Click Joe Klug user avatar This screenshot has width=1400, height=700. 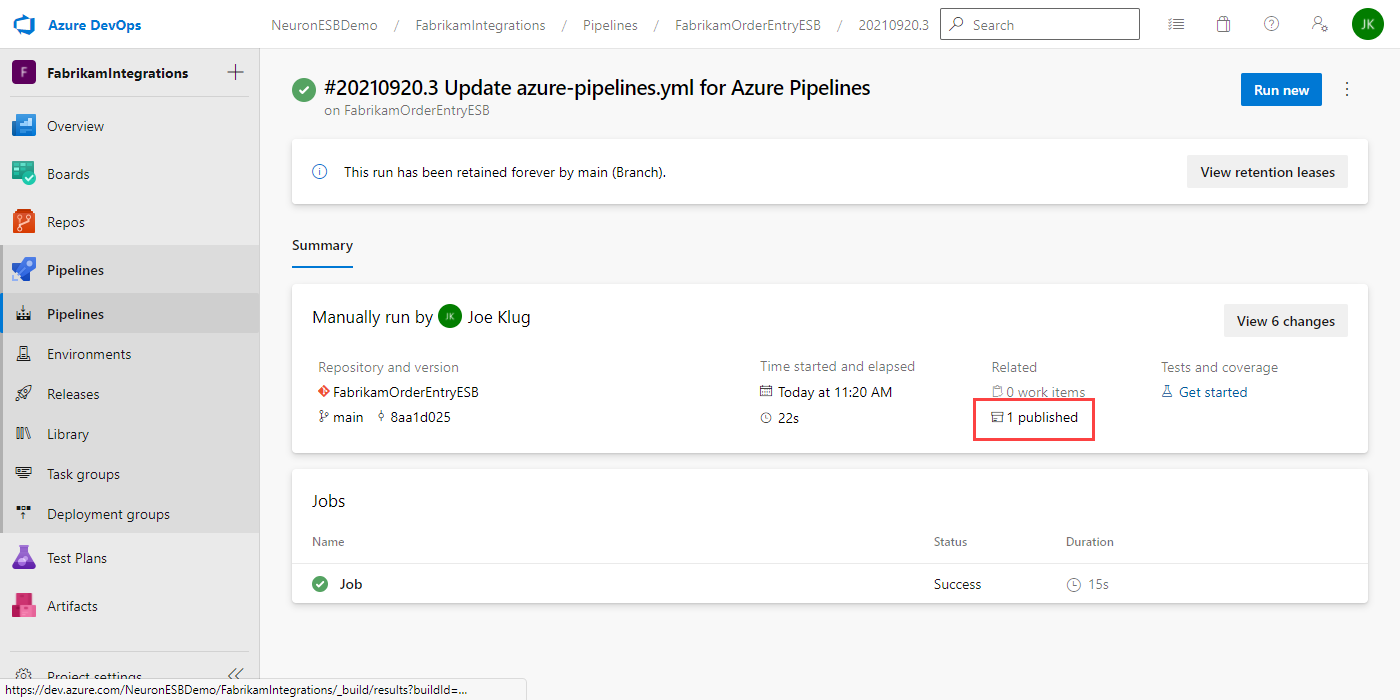click(450, 316)
